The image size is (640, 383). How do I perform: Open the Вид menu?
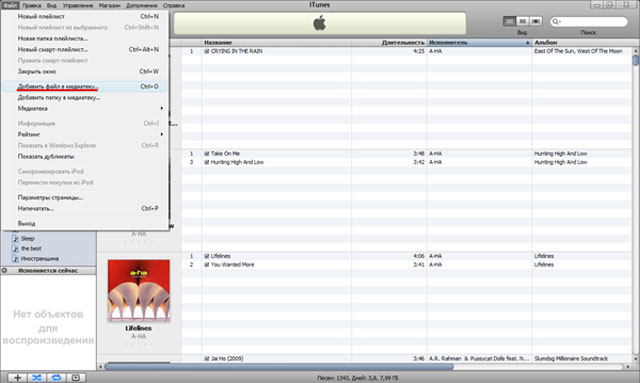click(51, 5)
